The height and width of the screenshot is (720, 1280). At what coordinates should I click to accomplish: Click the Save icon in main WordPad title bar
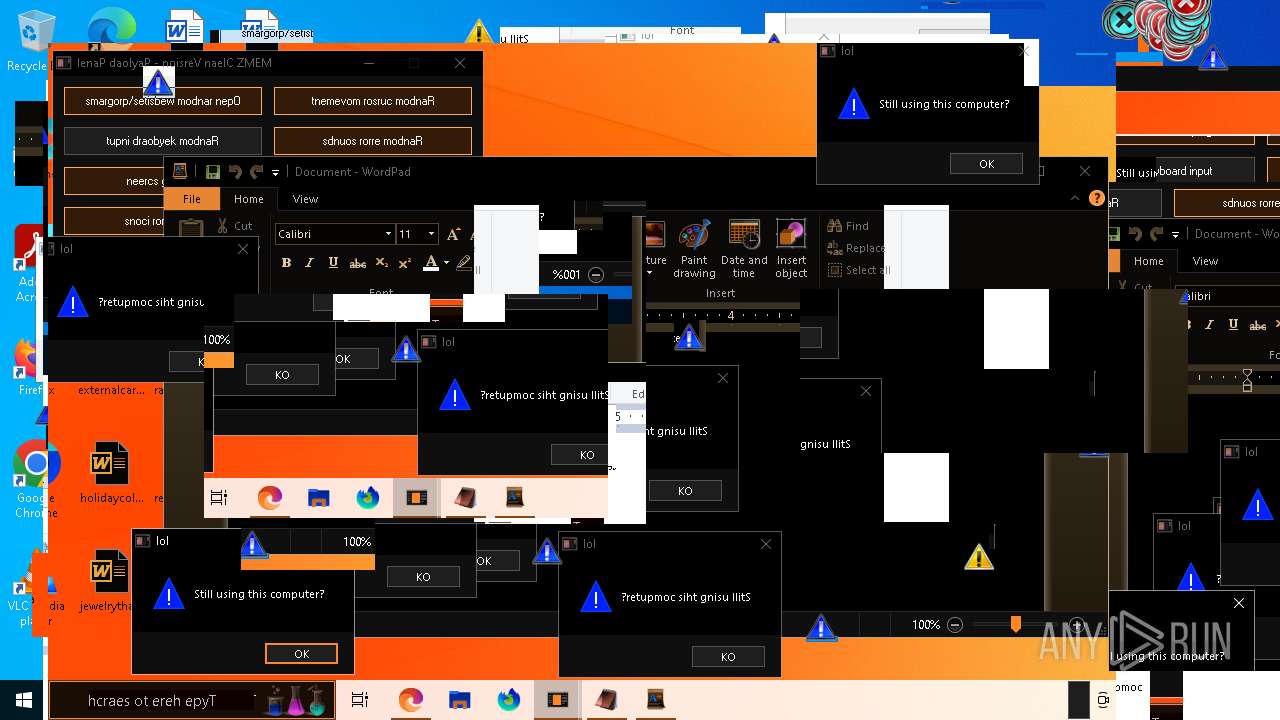[213, 172]
